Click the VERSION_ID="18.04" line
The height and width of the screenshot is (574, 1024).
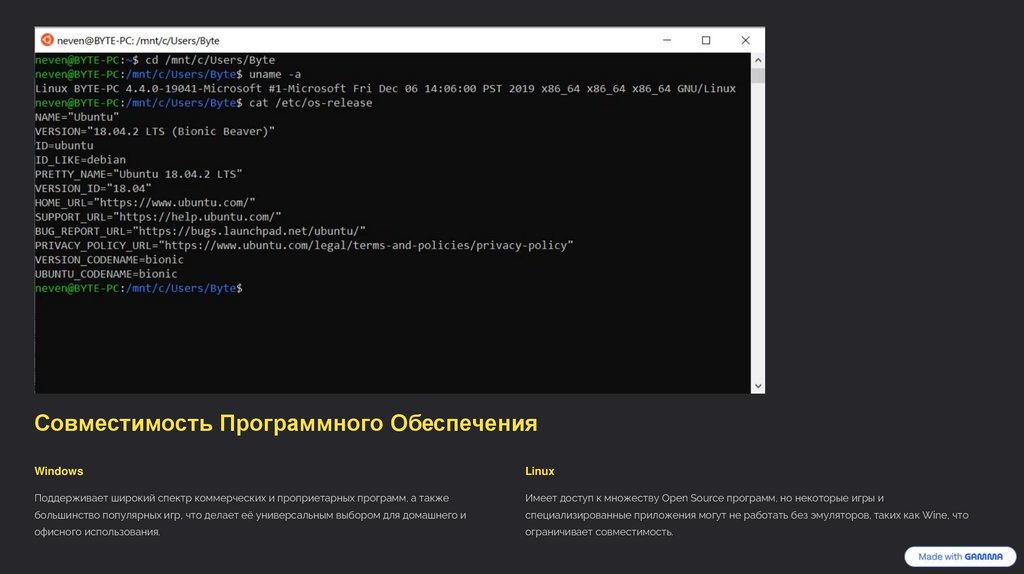click(93, 188)
